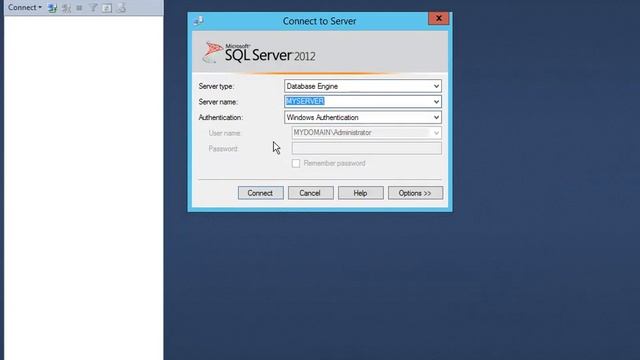The image size is (640, 360).
Task: Expand the Authentication dropdown
Action: 436,117
